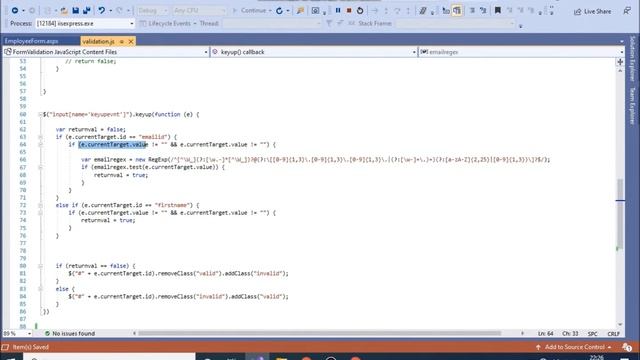Screen dimensions: 640x360
Task: Open the keyup() callback scope dropdown
Action: [313, 52]
